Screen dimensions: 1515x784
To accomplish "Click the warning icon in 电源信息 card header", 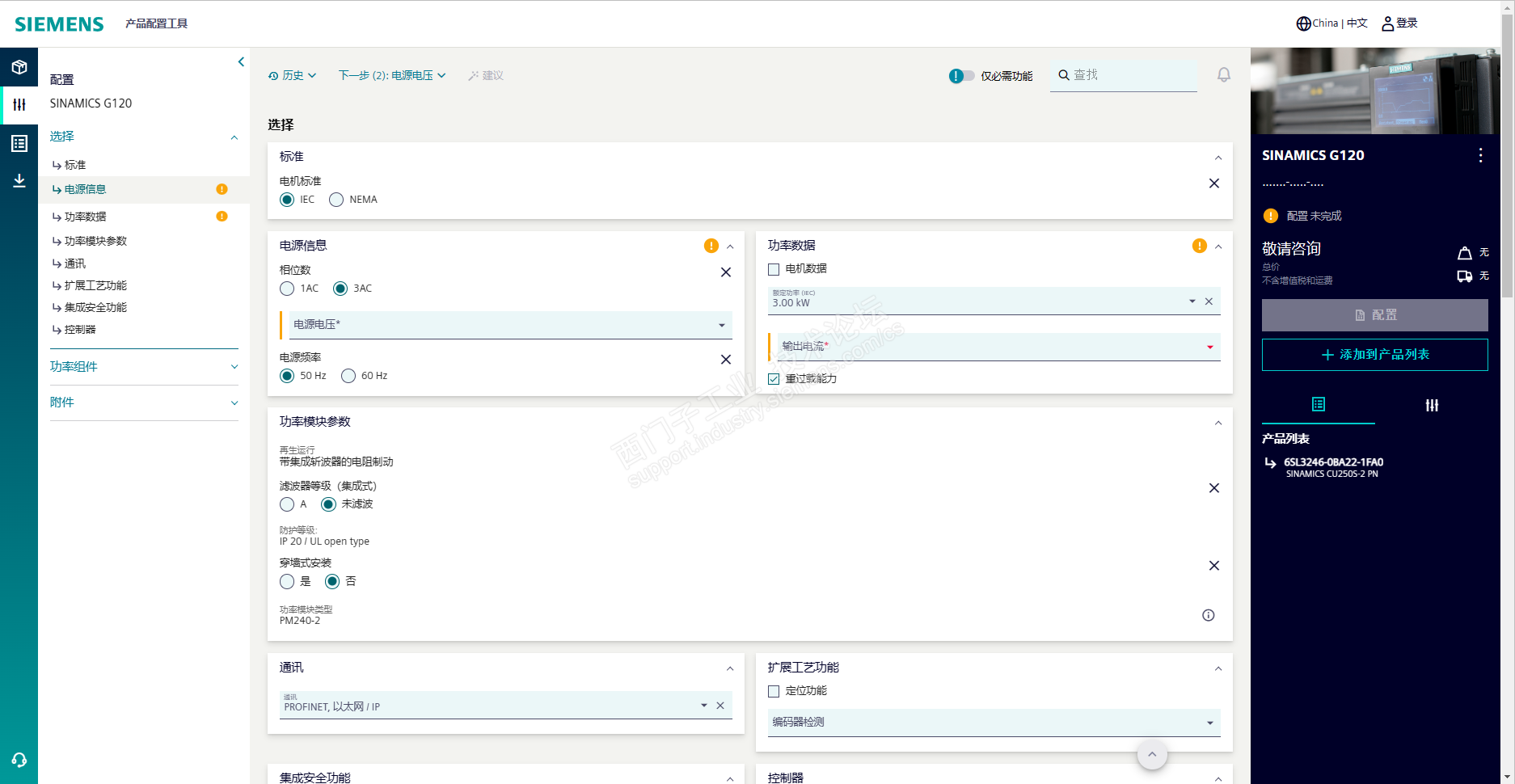I will 711,246.
